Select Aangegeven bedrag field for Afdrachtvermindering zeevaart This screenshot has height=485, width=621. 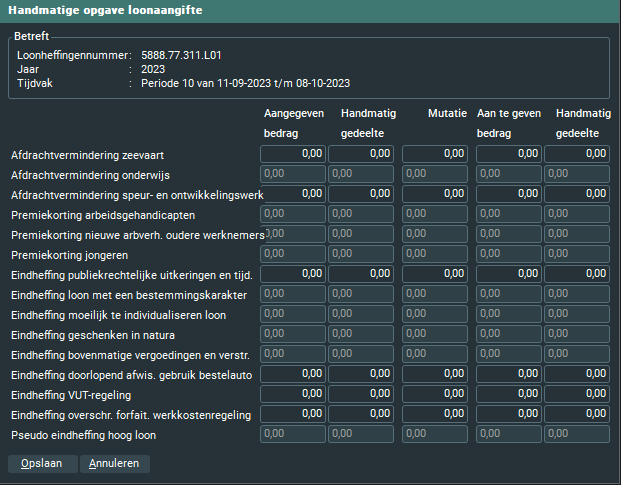coord(292,154)
